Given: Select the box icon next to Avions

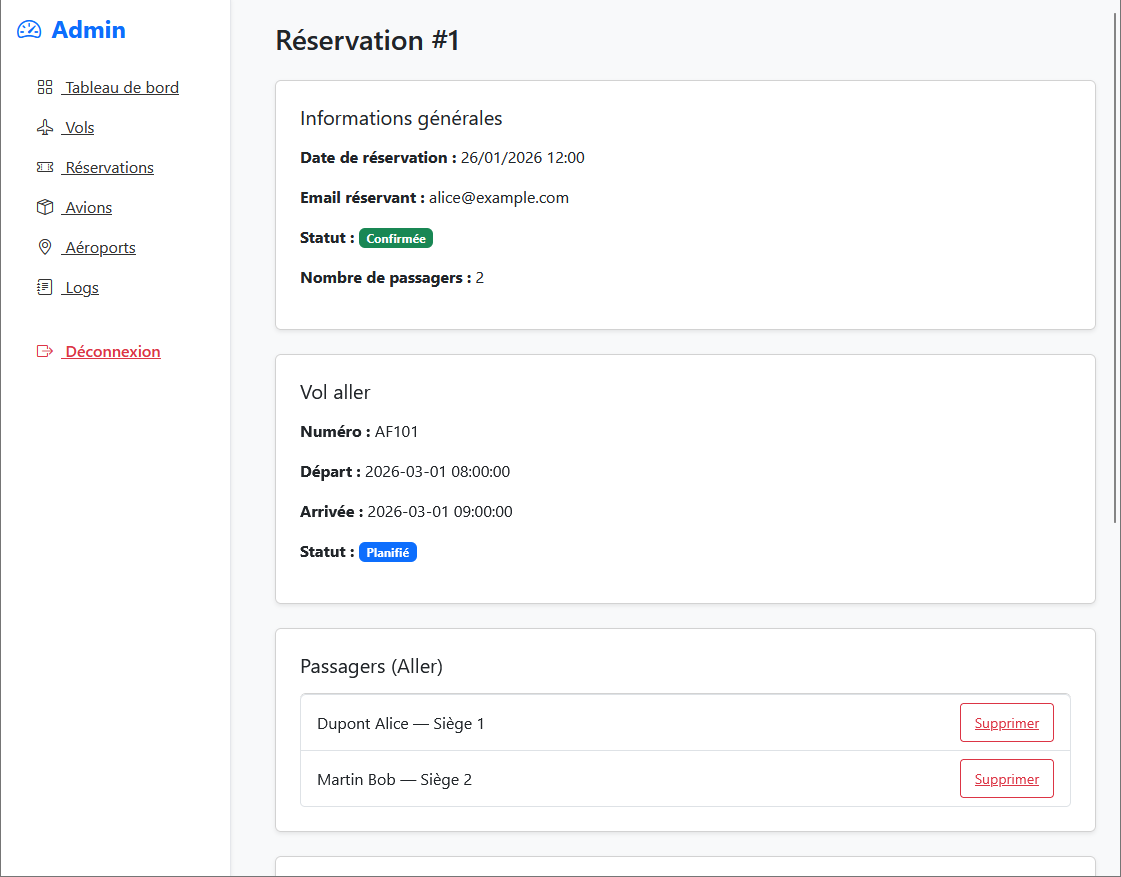Looking at the screenshot, I should click(x=44, y=207).
